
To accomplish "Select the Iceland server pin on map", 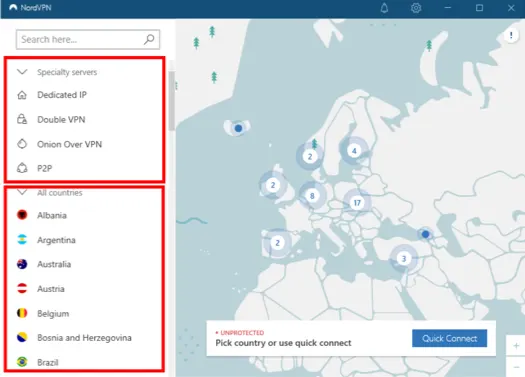I will pyautogui.click(x=238, y=128).
